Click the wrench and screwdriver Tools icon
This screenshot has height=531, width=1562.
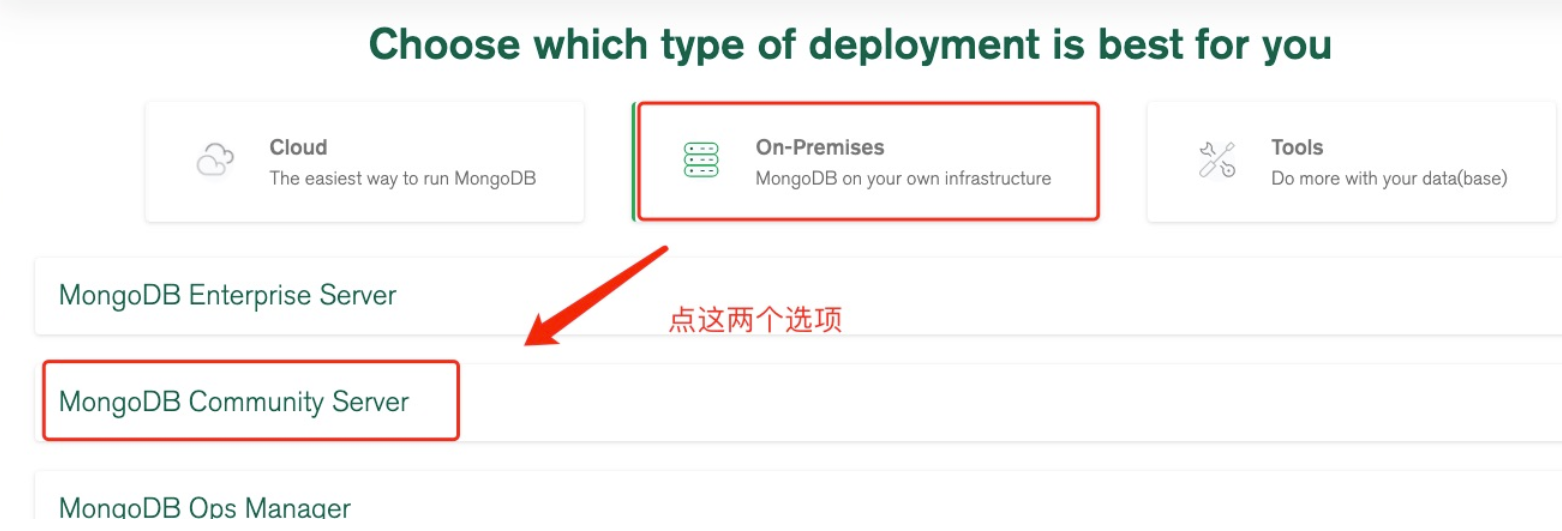click(x=1217, y=160)
